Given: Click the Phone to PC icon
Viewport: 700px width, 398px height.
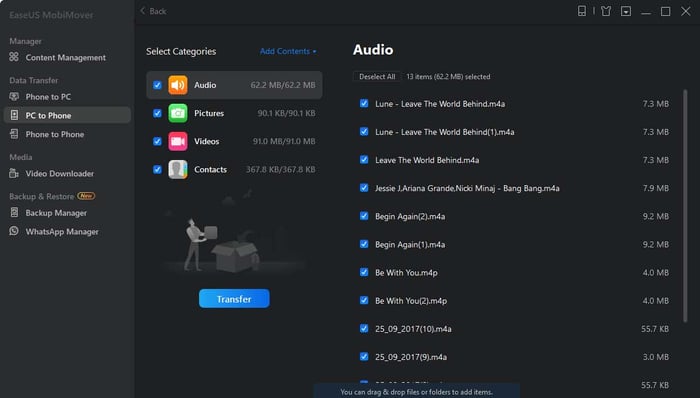Looking at the screenshot, I should point(14,96).
